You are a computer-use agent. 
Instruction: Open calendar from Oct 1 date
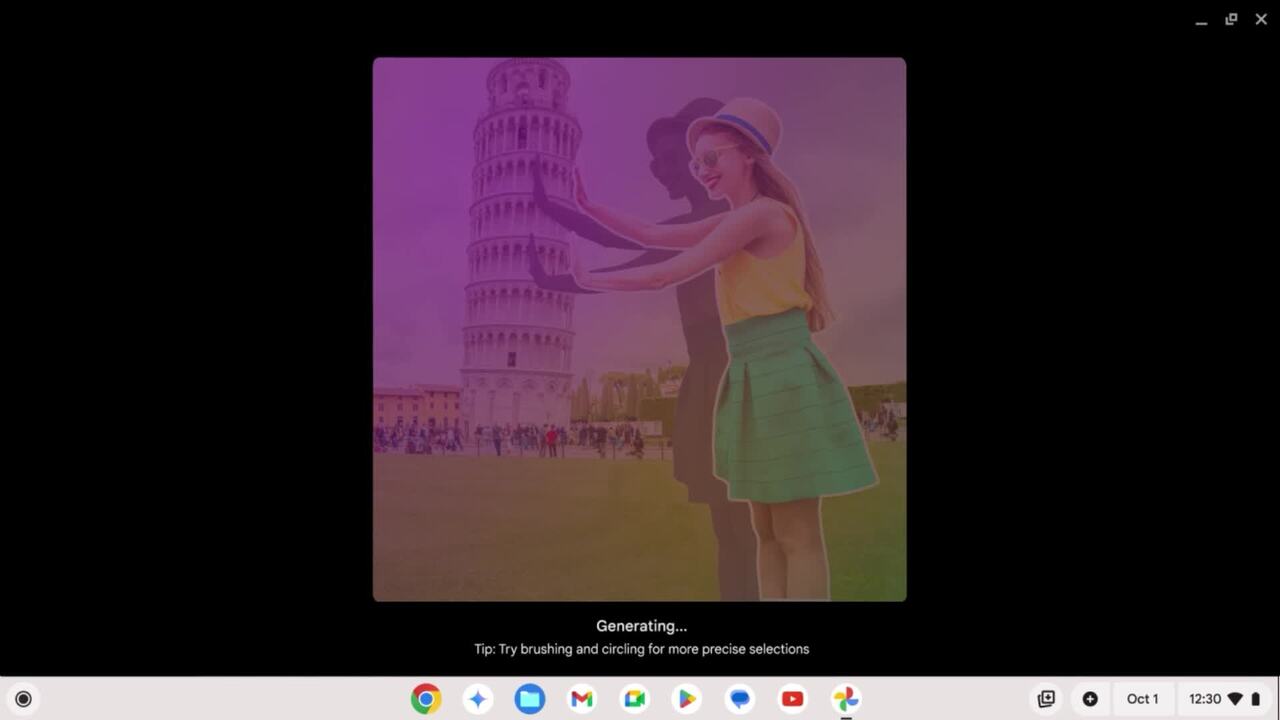point(1143,699)
